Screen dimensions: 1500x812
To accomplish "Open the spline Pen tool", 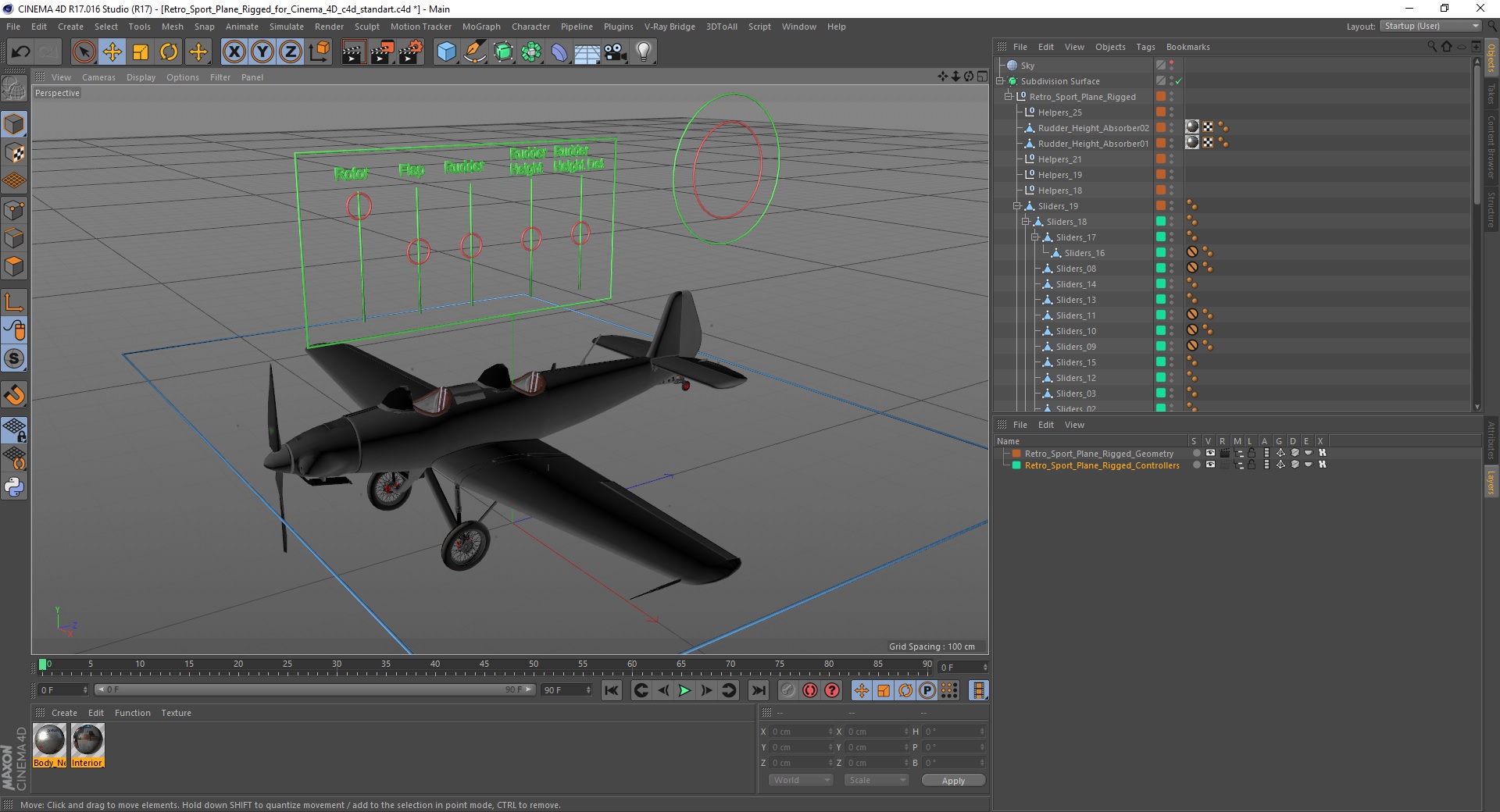I will (474, 52).
